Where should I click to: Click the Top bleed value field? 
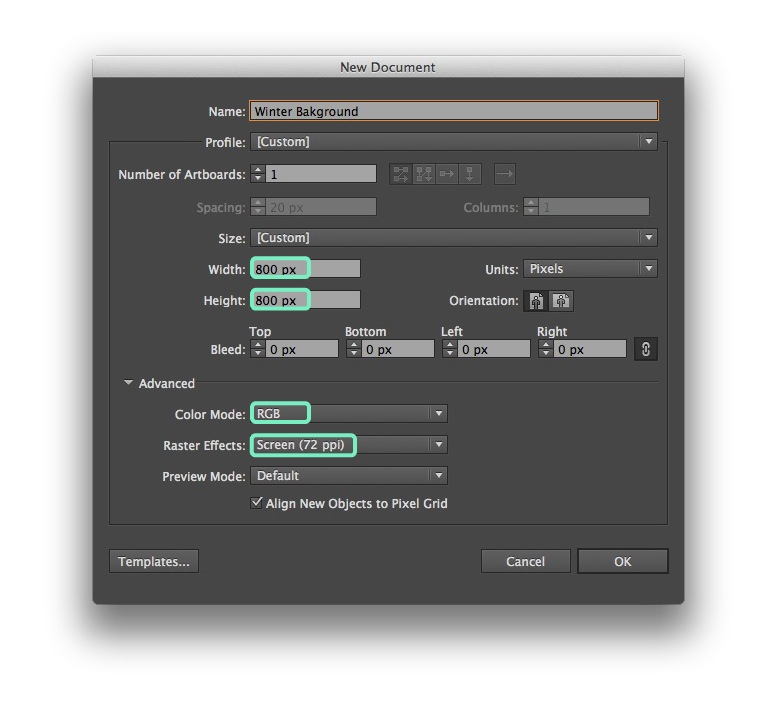click(301, 349)
